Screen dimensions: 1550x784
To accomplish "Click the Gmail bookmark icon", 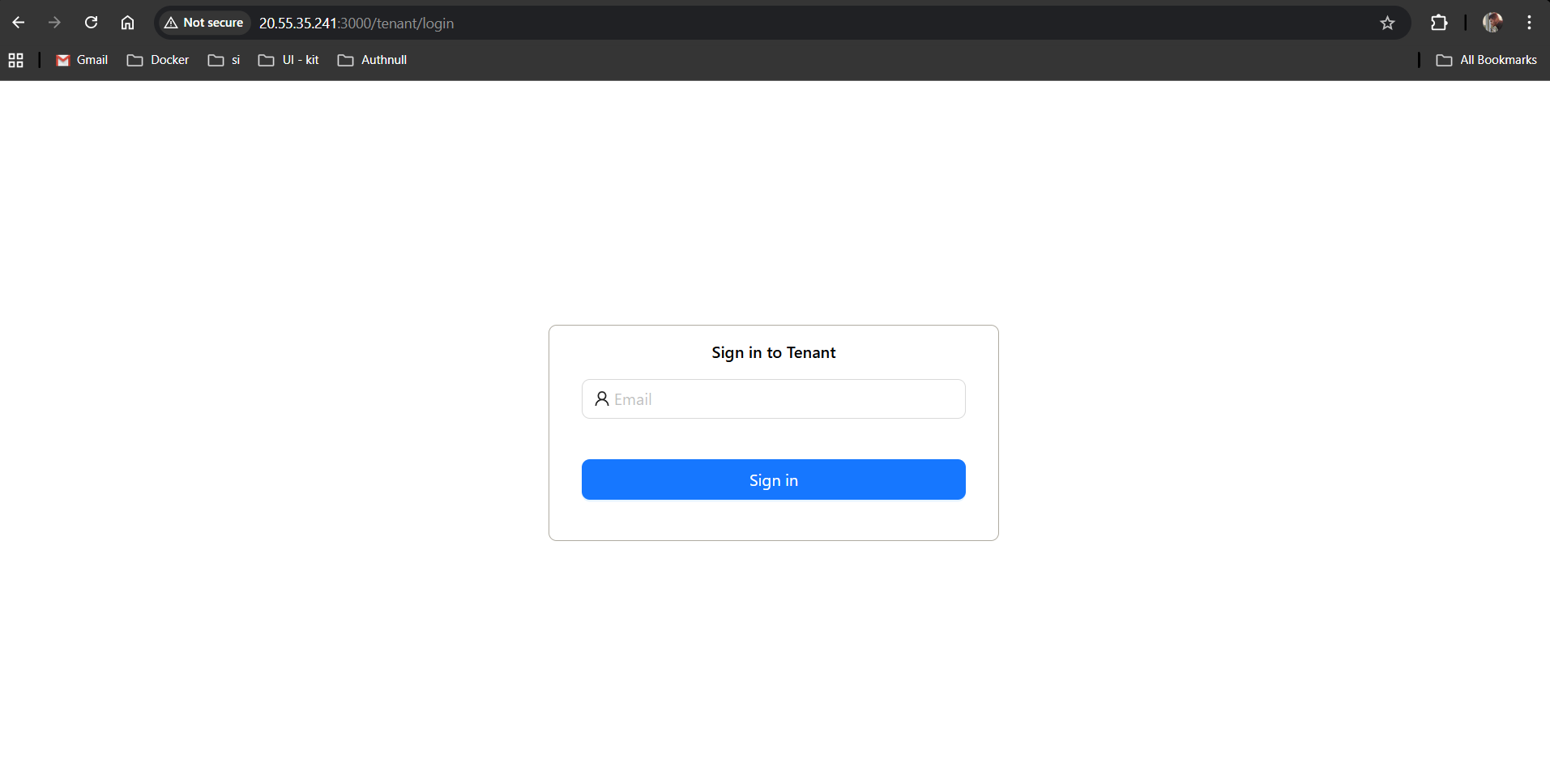I will click(x=62, y=59).
